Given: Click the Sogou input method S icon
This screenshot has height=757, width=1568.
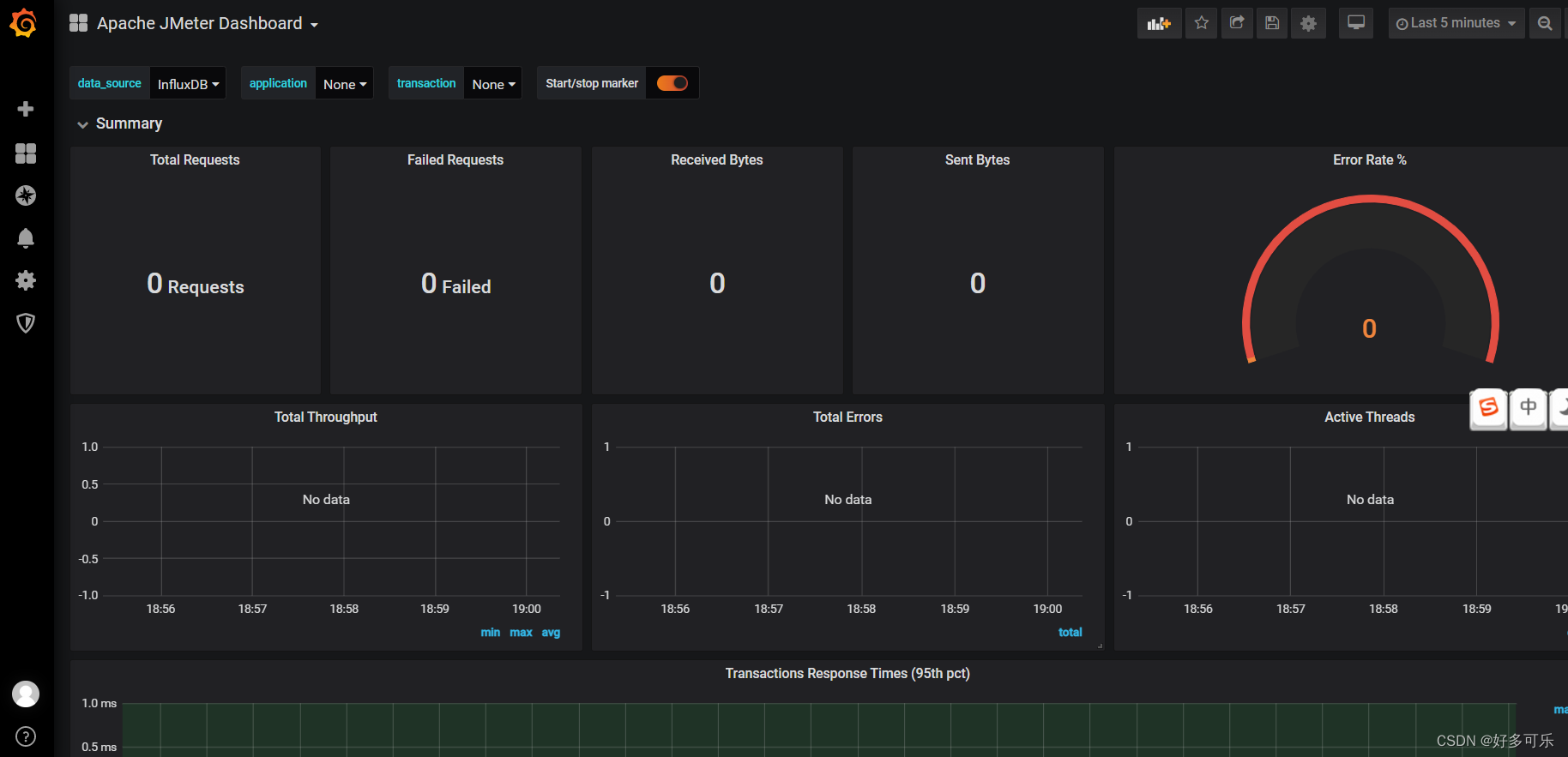Looking at the screenshot, I should [x=1489, y=408].
